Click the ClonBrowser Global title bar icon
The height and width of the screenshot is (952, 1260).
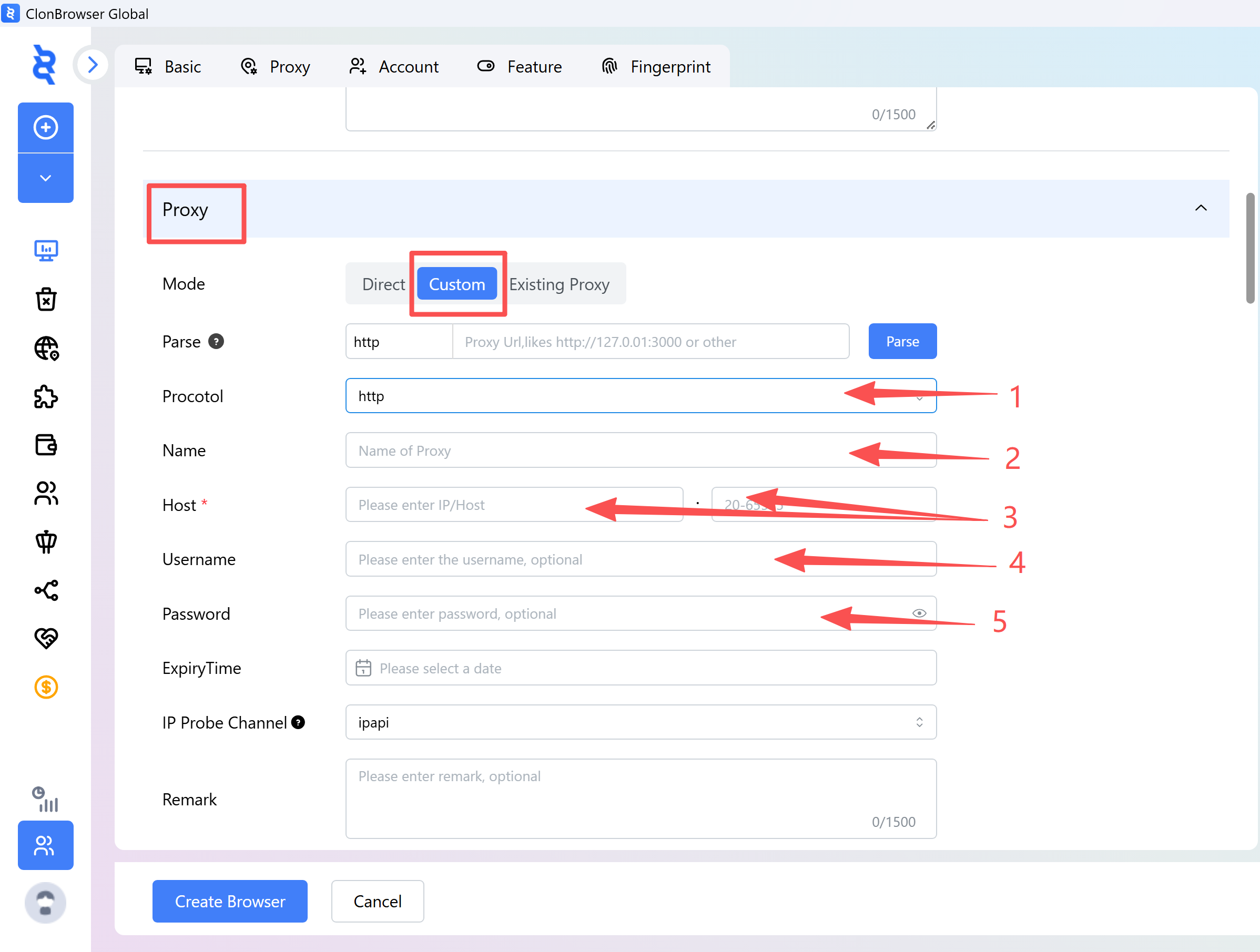click(10, 13)
